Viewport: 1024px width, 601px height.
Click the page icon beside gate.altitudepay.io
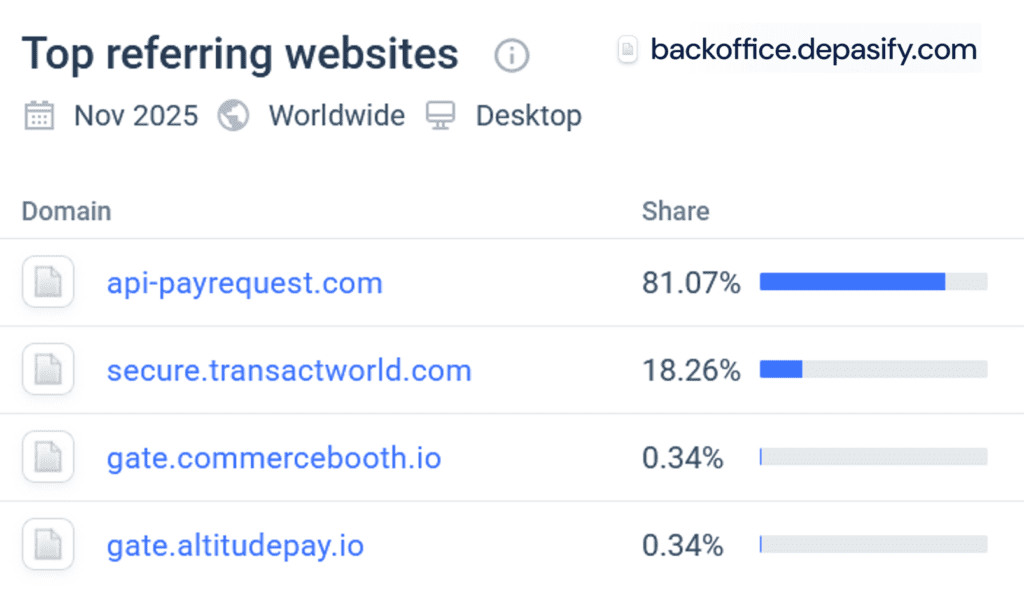pyautogui.click(x=47, y=545)
